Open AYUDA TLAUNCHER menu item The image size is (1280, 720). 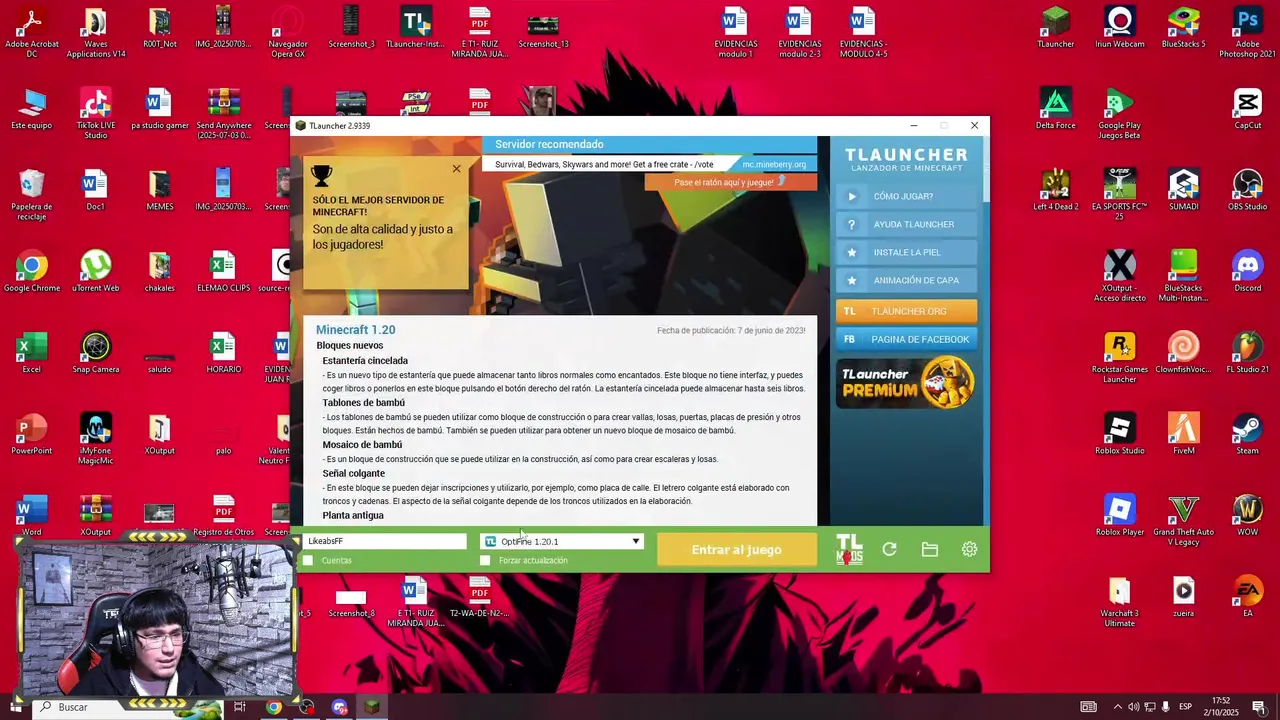pyautogui.click(x=906, y=224)
